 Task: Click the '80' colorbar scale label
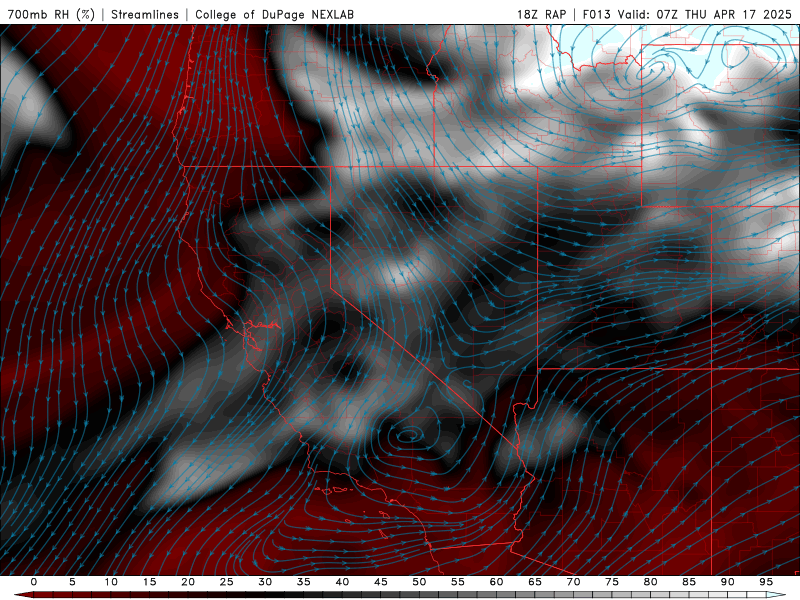tap(650, 582)
